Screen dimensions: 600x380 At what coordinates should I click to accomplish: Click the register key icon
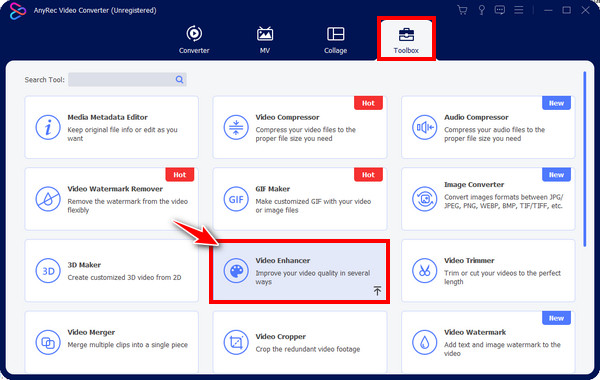pyautogui.click(x=481, y=10)
